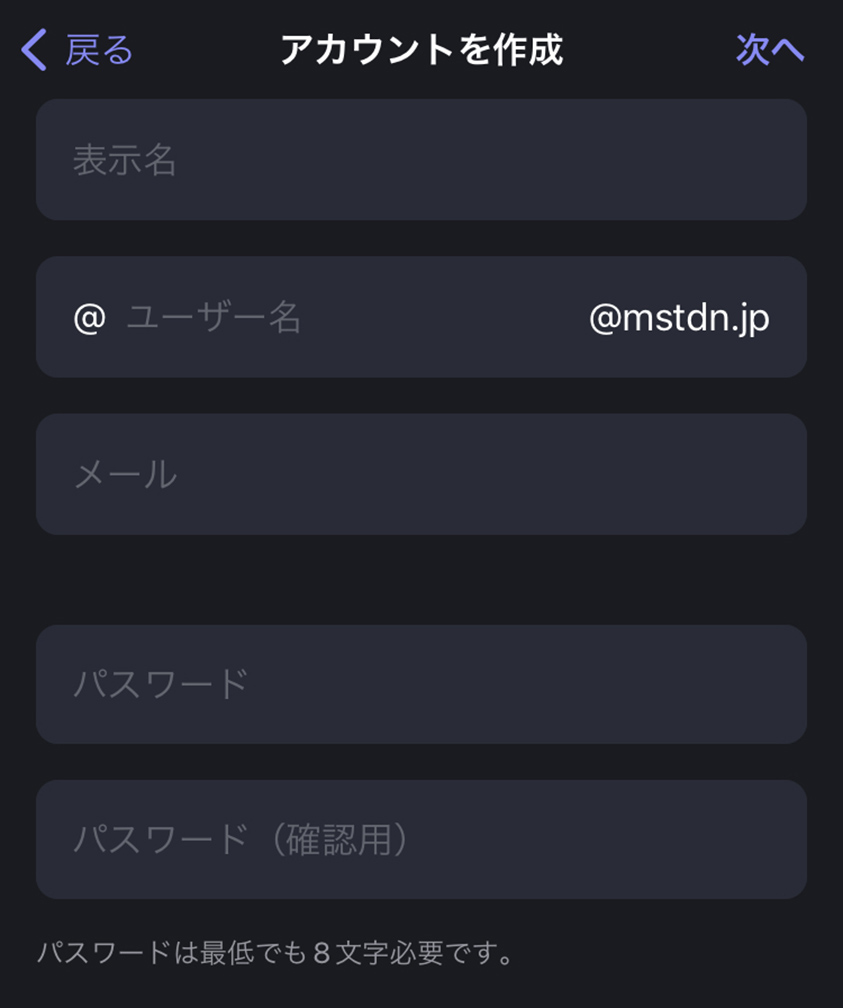Image resolution: width=843 pixels, height=1008 pixels.
Task: Click the 表示名 placeholder text
Action: (x=124, y=160)
